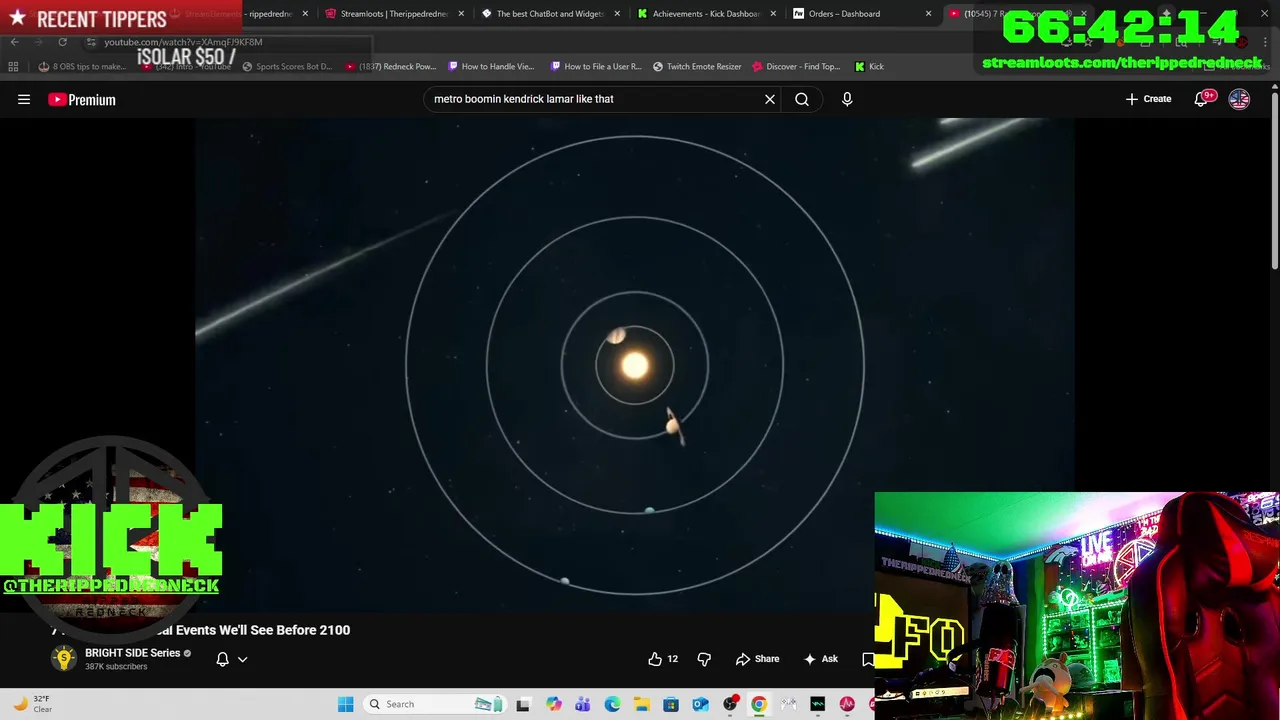1280x720 pixels.
Task: Open Microsoft Edge from taskbar
Action: (x=612, y=704)
